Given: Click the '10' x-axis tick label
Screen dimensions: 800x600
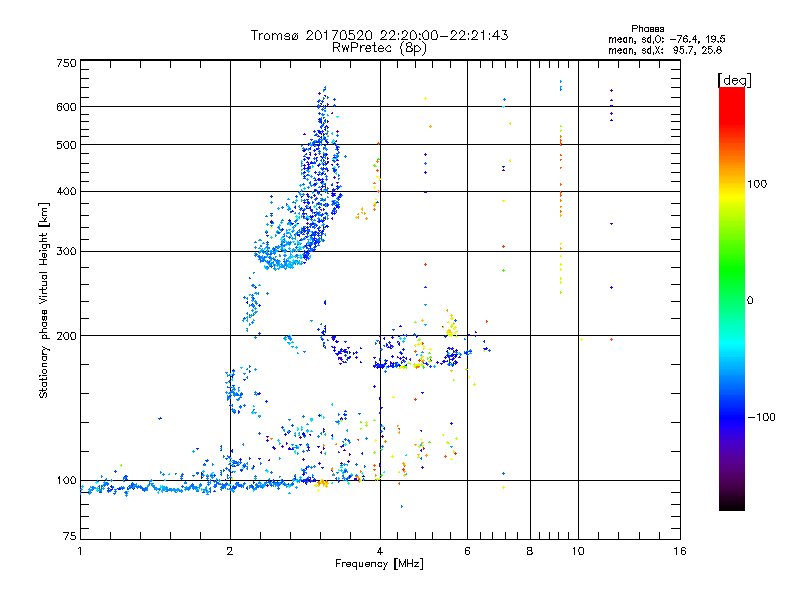Looking at the screenshot, I should point(578,551).
